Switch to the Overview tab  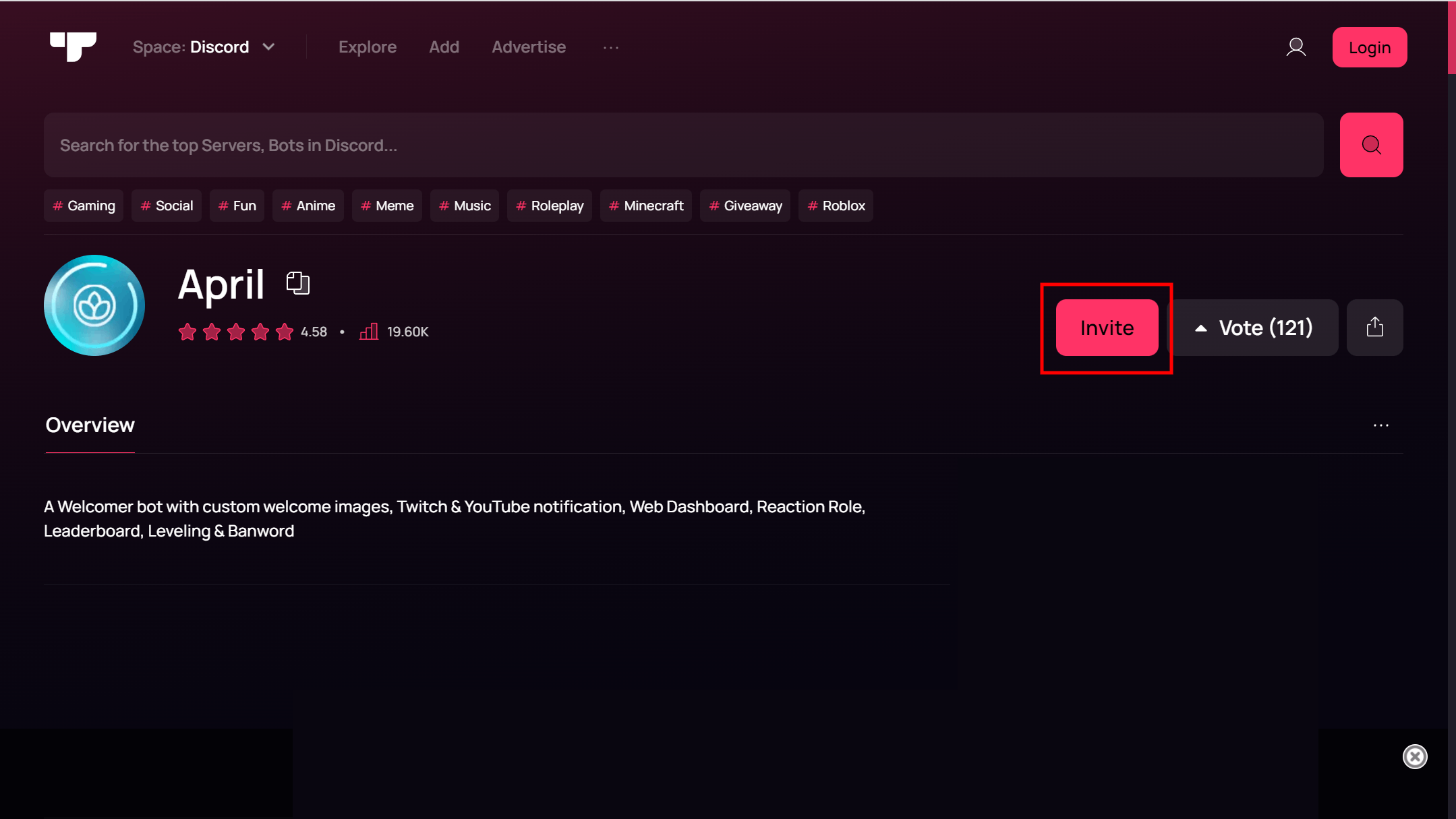coord(90,425)
